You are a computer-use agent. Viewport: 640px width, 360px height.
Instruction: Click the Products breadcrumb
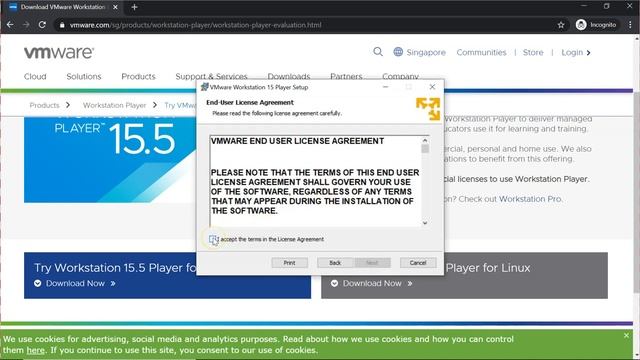tap(44, 105)
